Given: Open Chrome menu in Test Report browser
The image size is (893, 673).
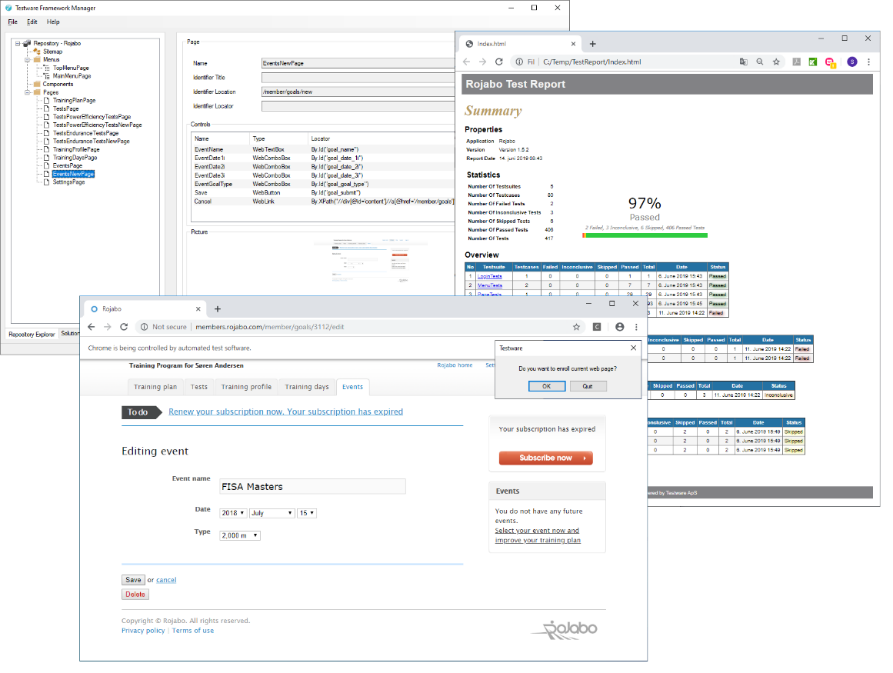Looking at the screenshot, I should click(869, 61).
